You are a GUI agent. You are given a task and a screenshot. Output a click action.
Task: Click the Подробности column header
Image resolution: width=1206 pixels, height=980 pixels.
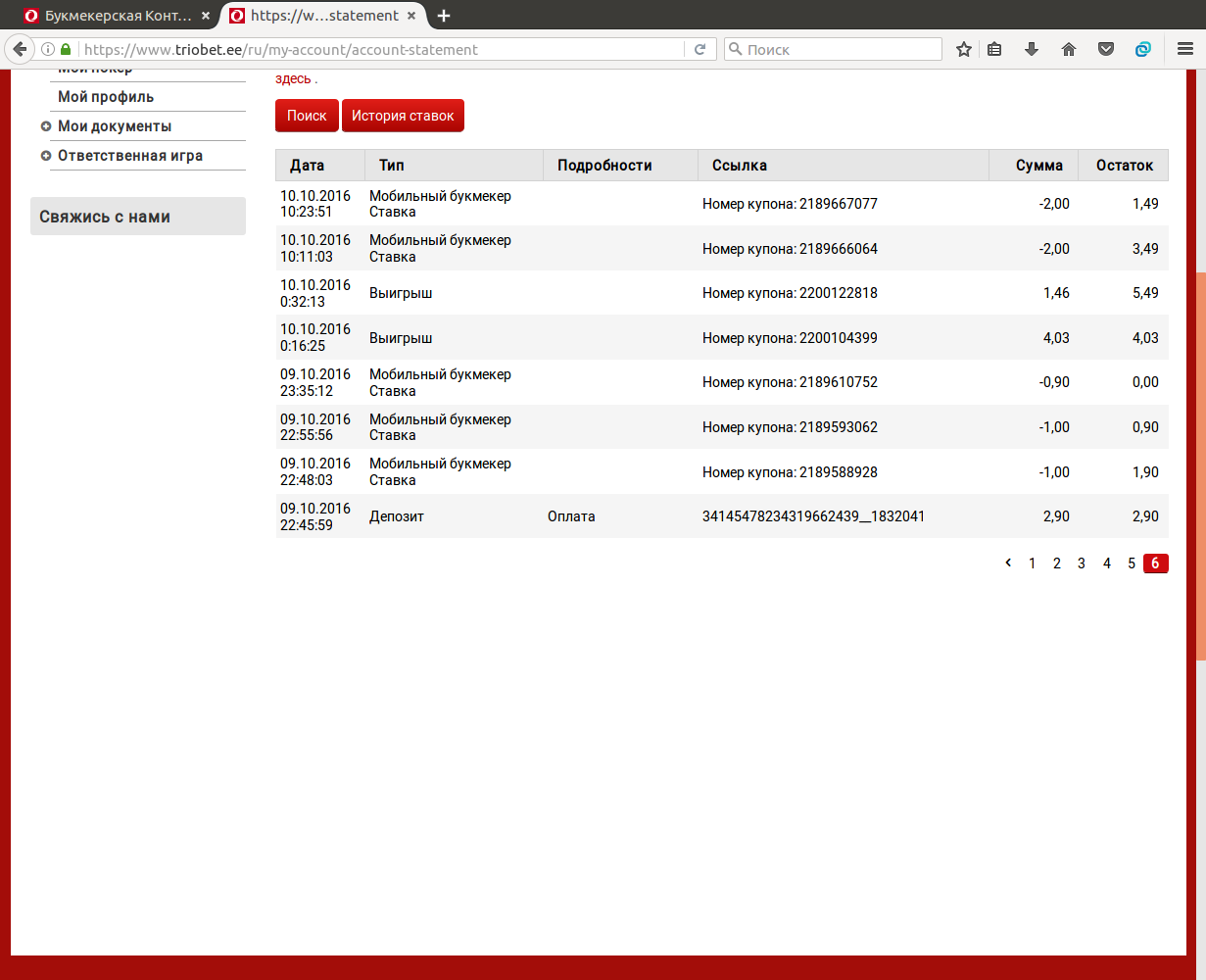[620, 166]
